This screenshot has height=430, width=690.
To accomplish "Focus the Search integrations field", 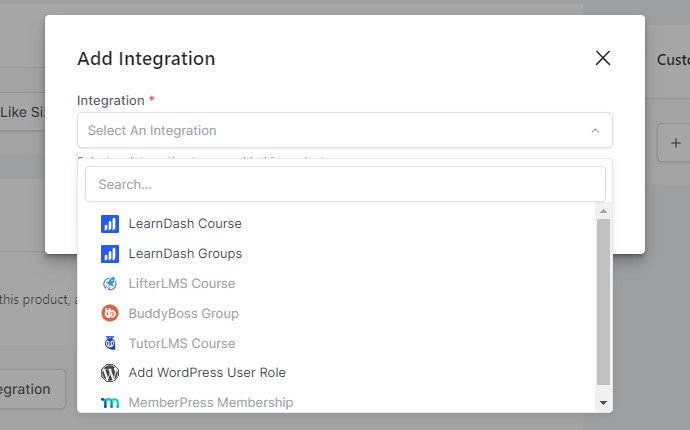I will click(345, 184).
